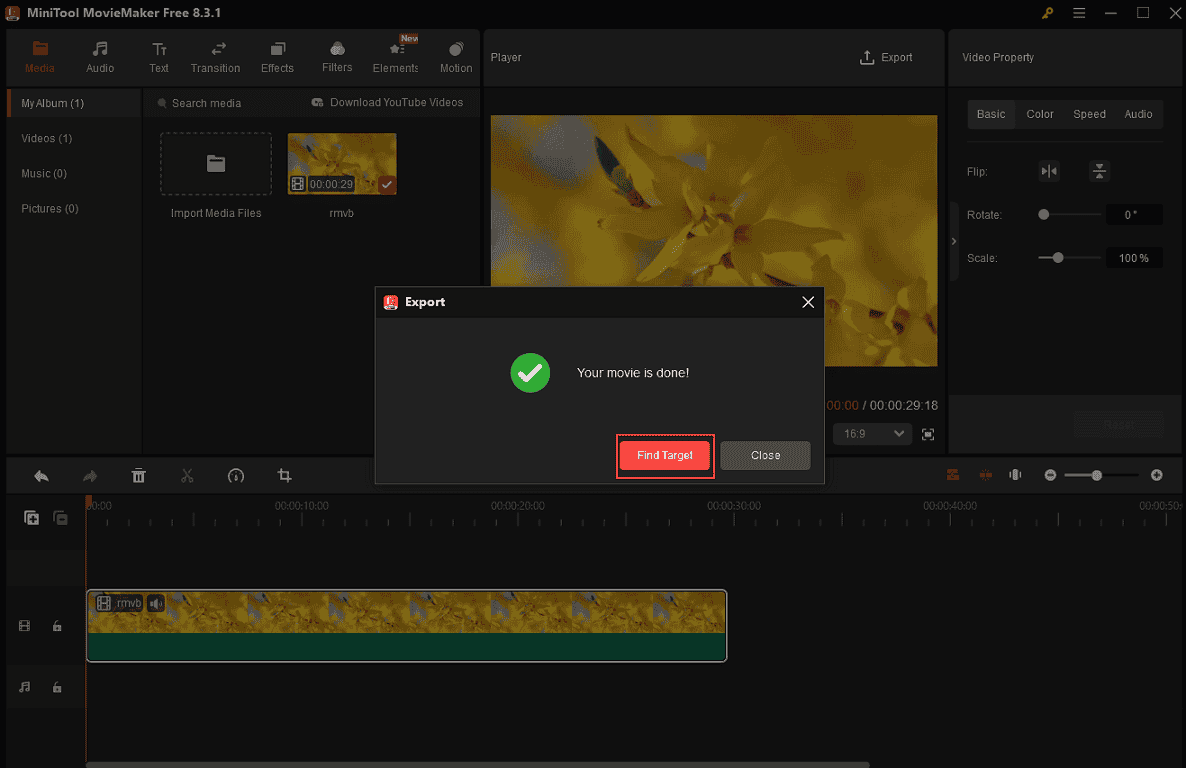Open the 16:9 aspect ratio dropdown

coord(871,433)
